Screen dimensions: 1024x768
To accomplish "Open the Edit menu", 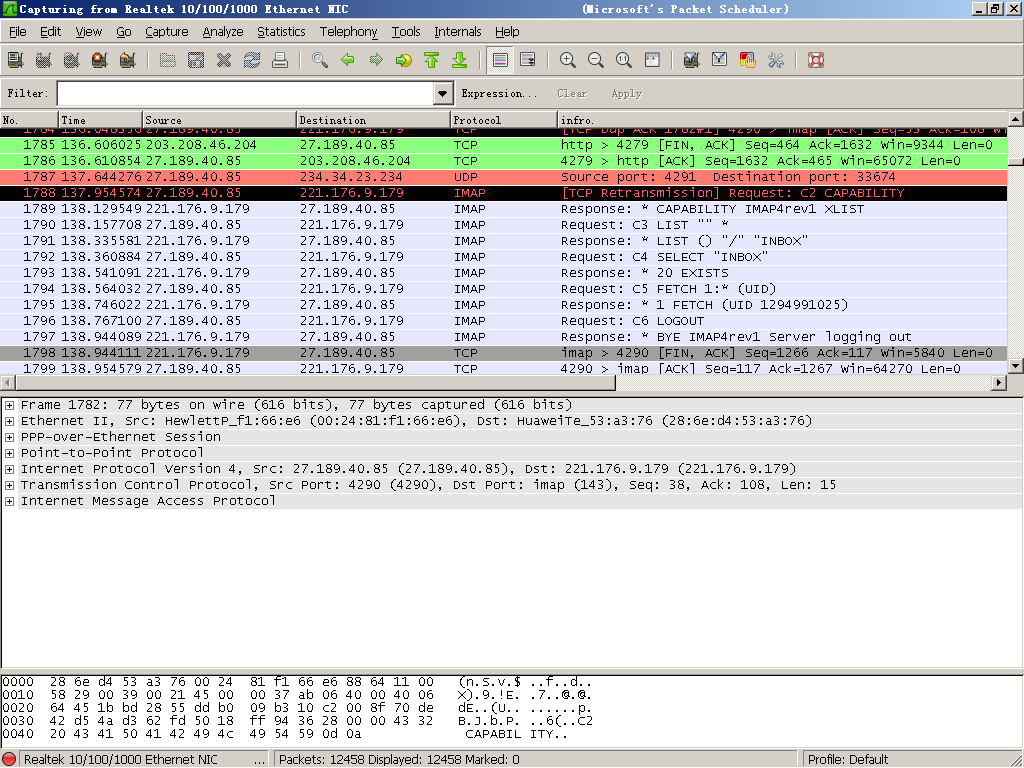I will [x=50, y=31].
